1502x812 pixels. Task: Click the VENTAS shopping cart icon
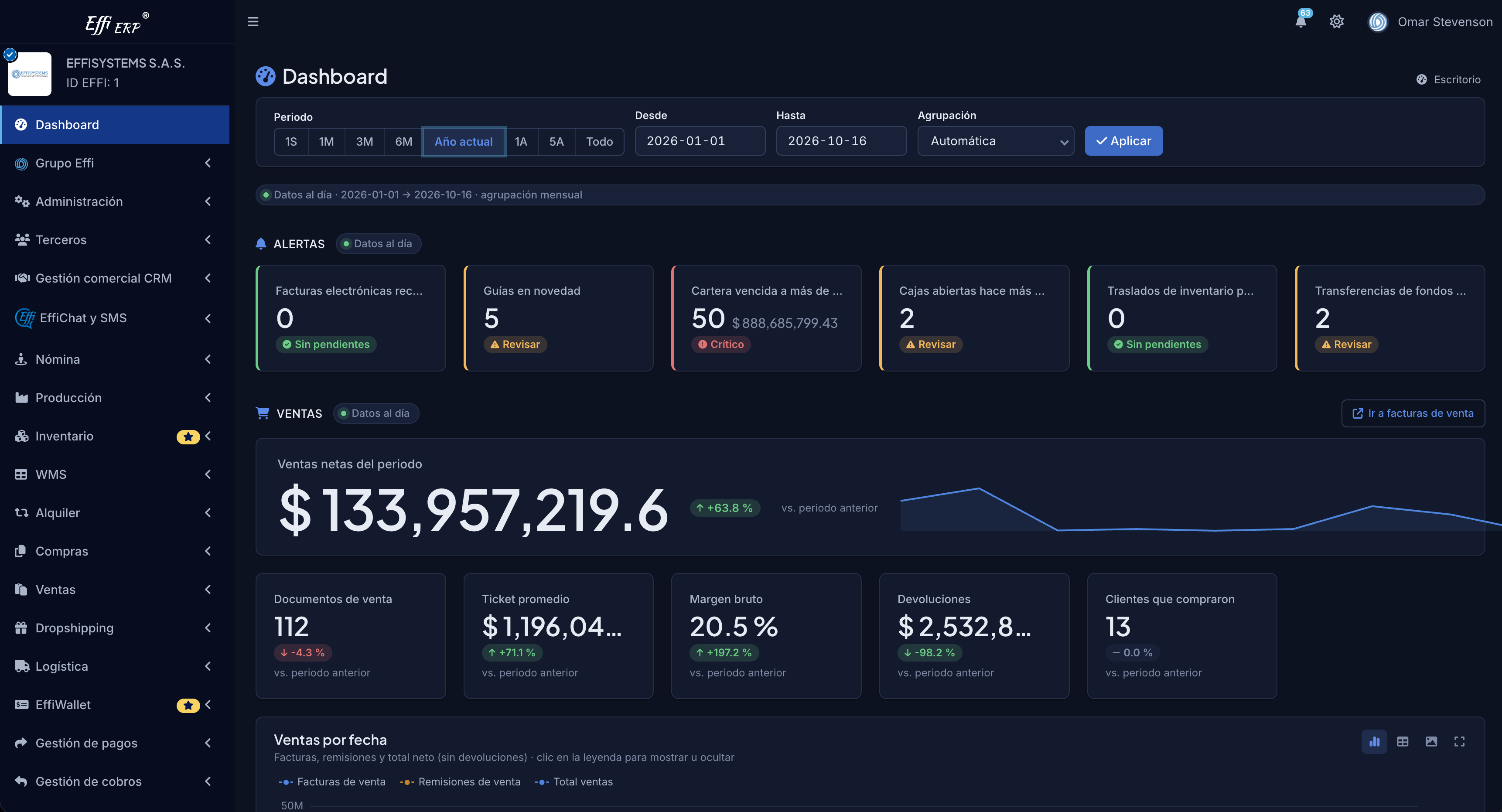point(263,413)
